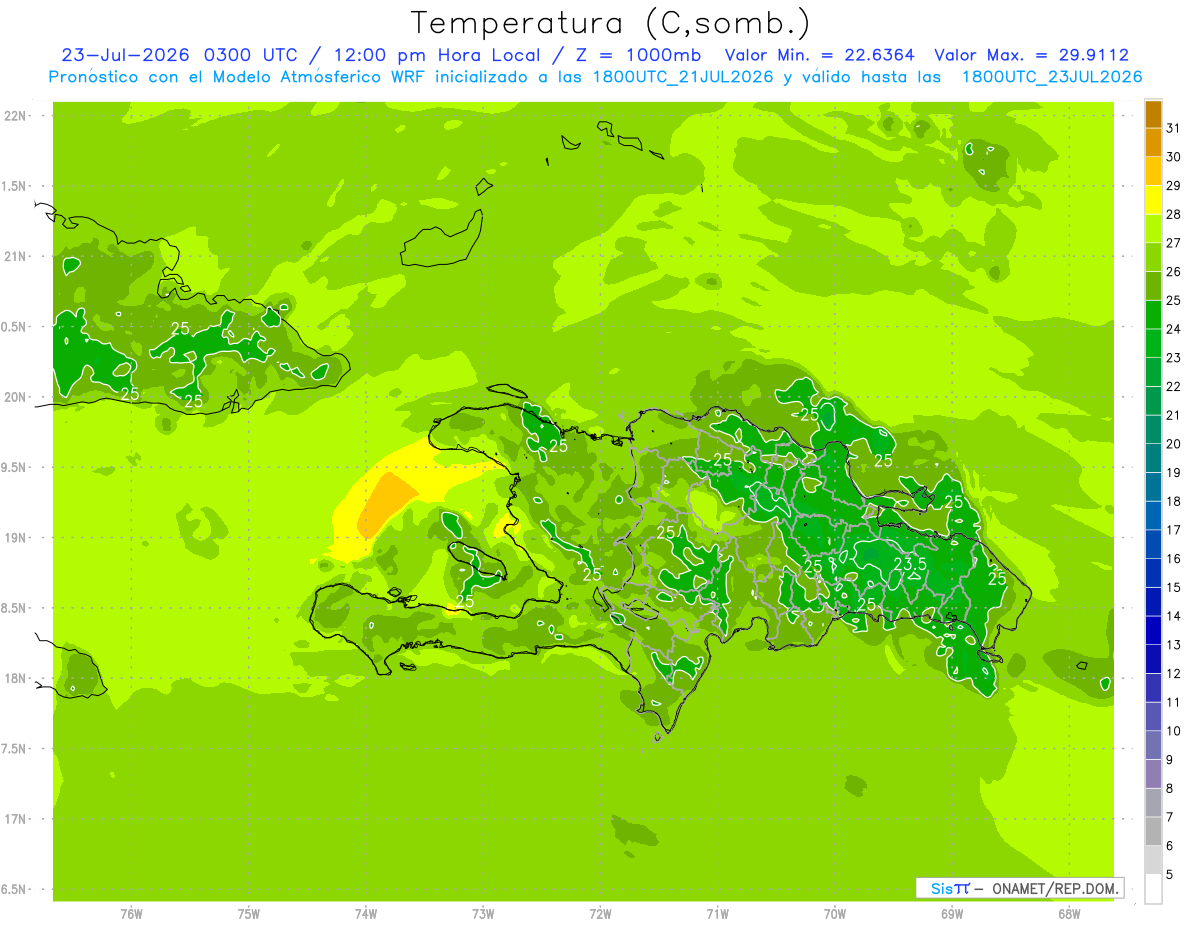Click the 71W longitude label
The width and height of the screenshot is (1200, 927).
pyautogui.click(x=717, y=913)
